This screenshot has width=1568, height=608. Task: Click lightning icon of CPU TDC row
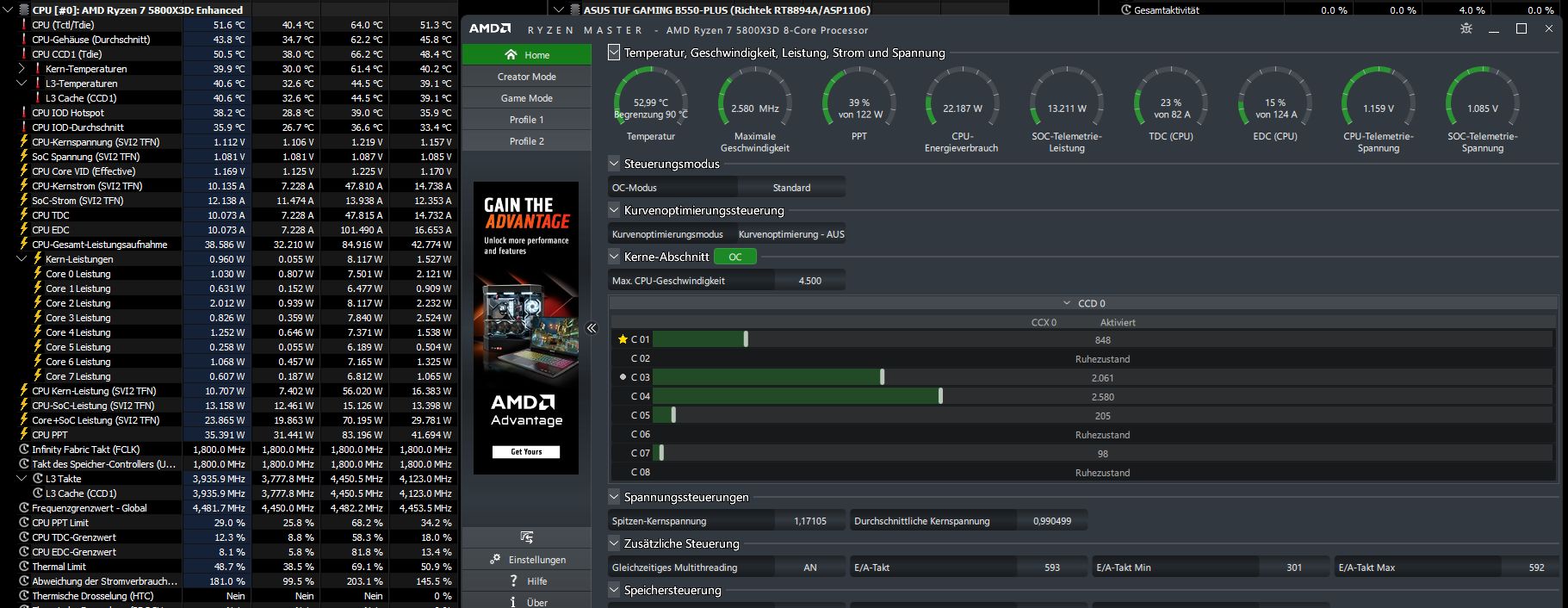pos(24,215)
